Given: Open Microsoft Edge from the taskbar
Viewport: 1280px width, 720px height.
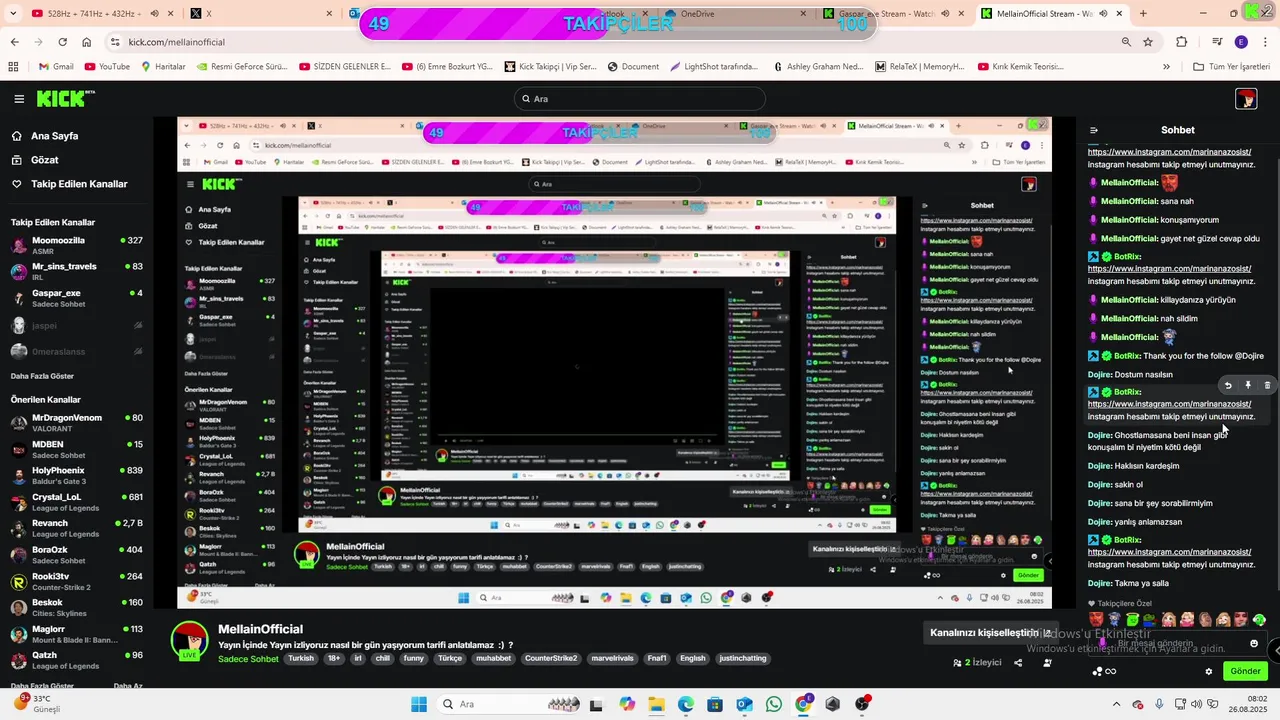Looking at the screenshot, I should click(x=686, y=704).
